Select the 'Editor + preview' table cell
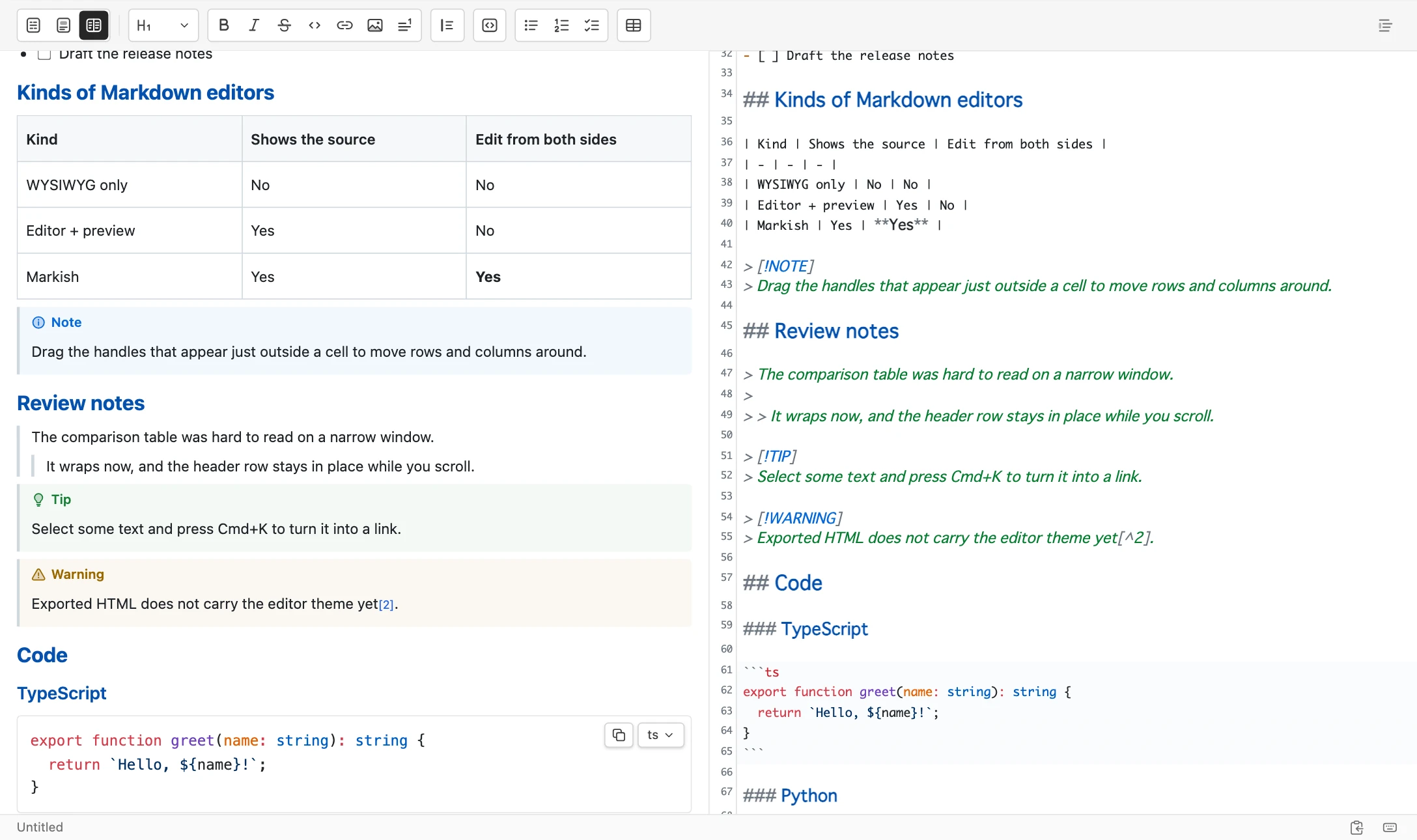The height and width of the screenshot is (840, 1417). [130, 231]
